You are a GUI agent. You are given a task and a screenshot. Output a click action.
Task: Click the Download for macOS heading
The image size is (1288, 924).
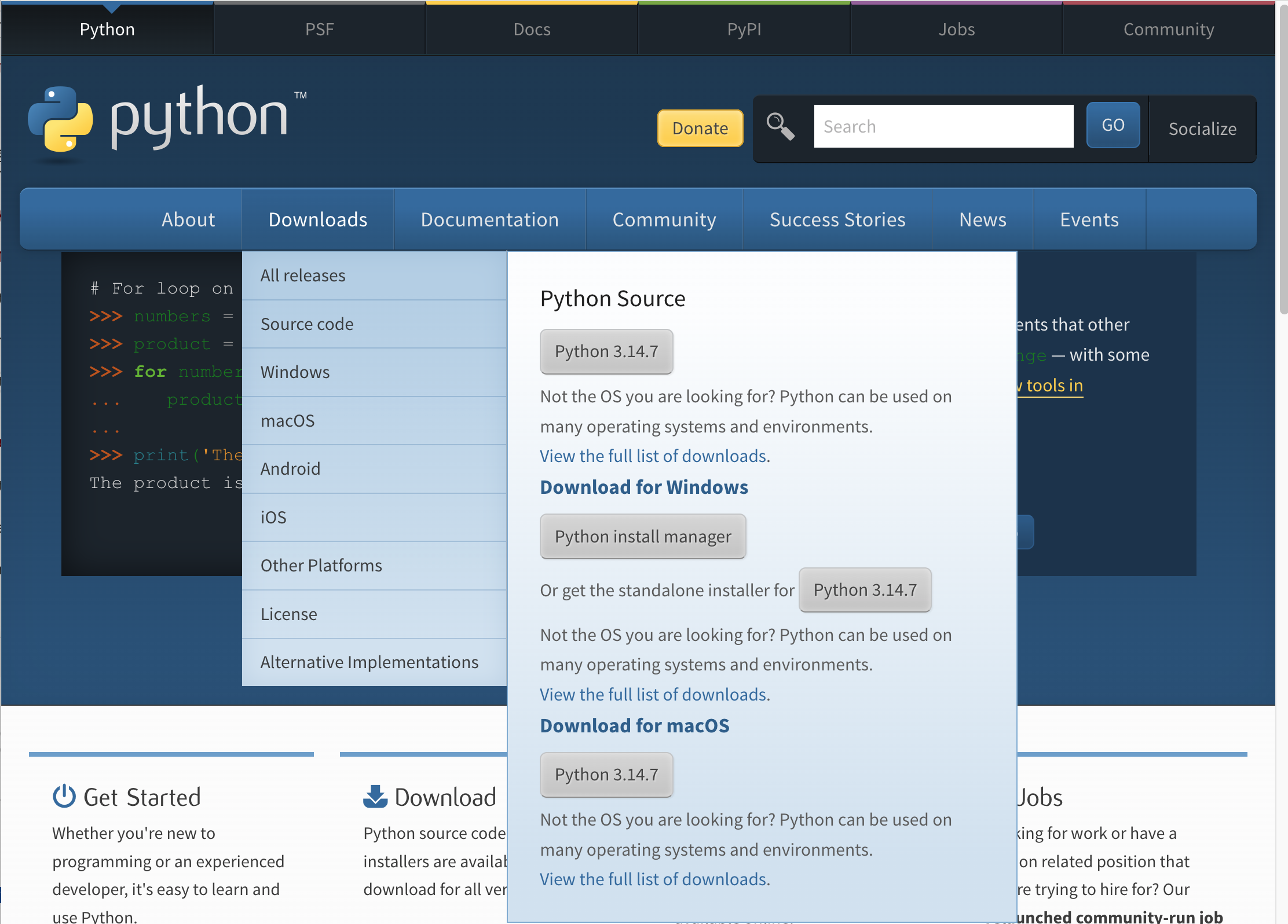635,726
